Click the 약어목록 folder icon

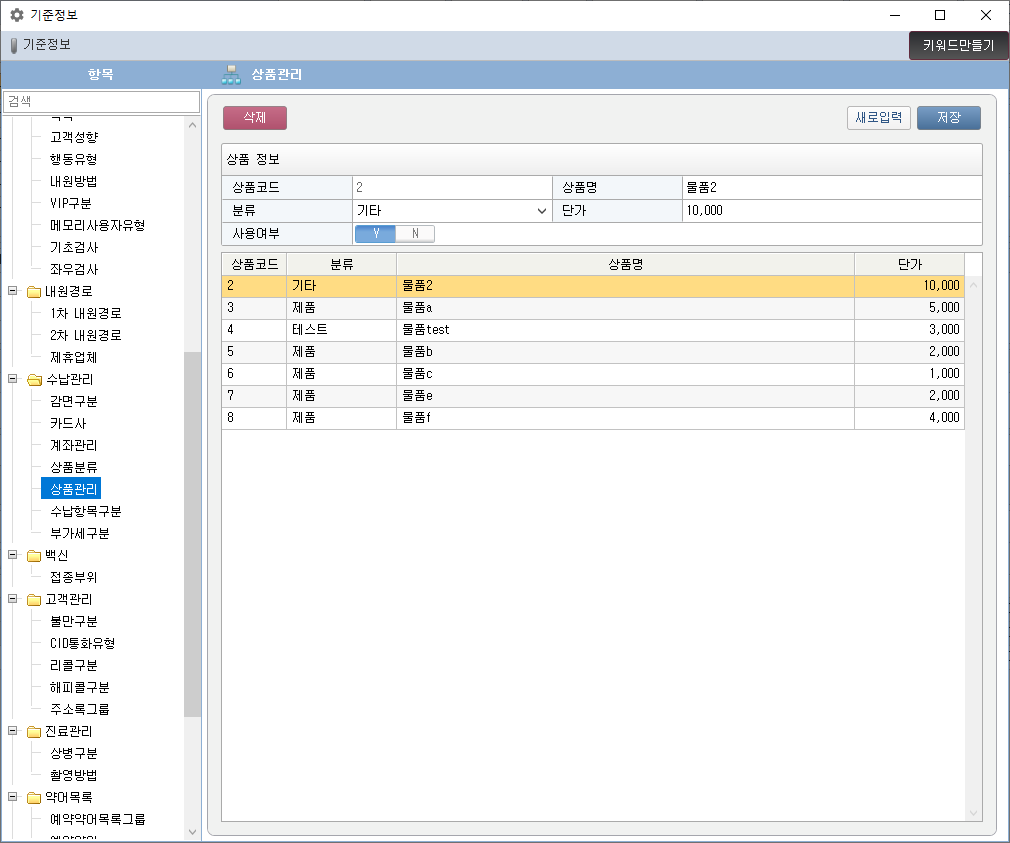click(34, 798)
